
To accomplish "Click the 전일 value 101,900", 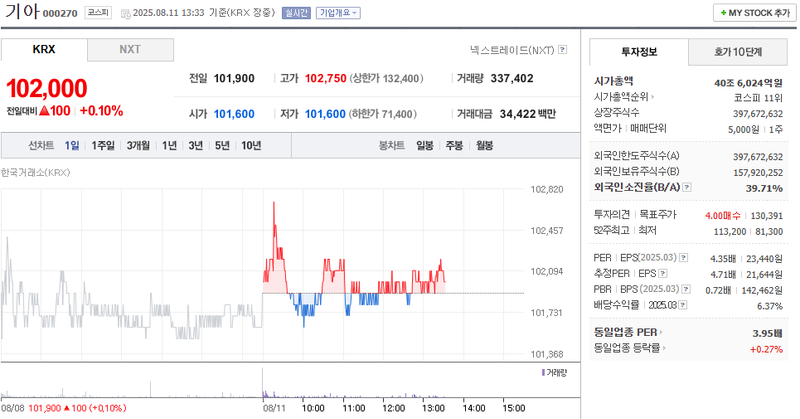I will 234,79.
